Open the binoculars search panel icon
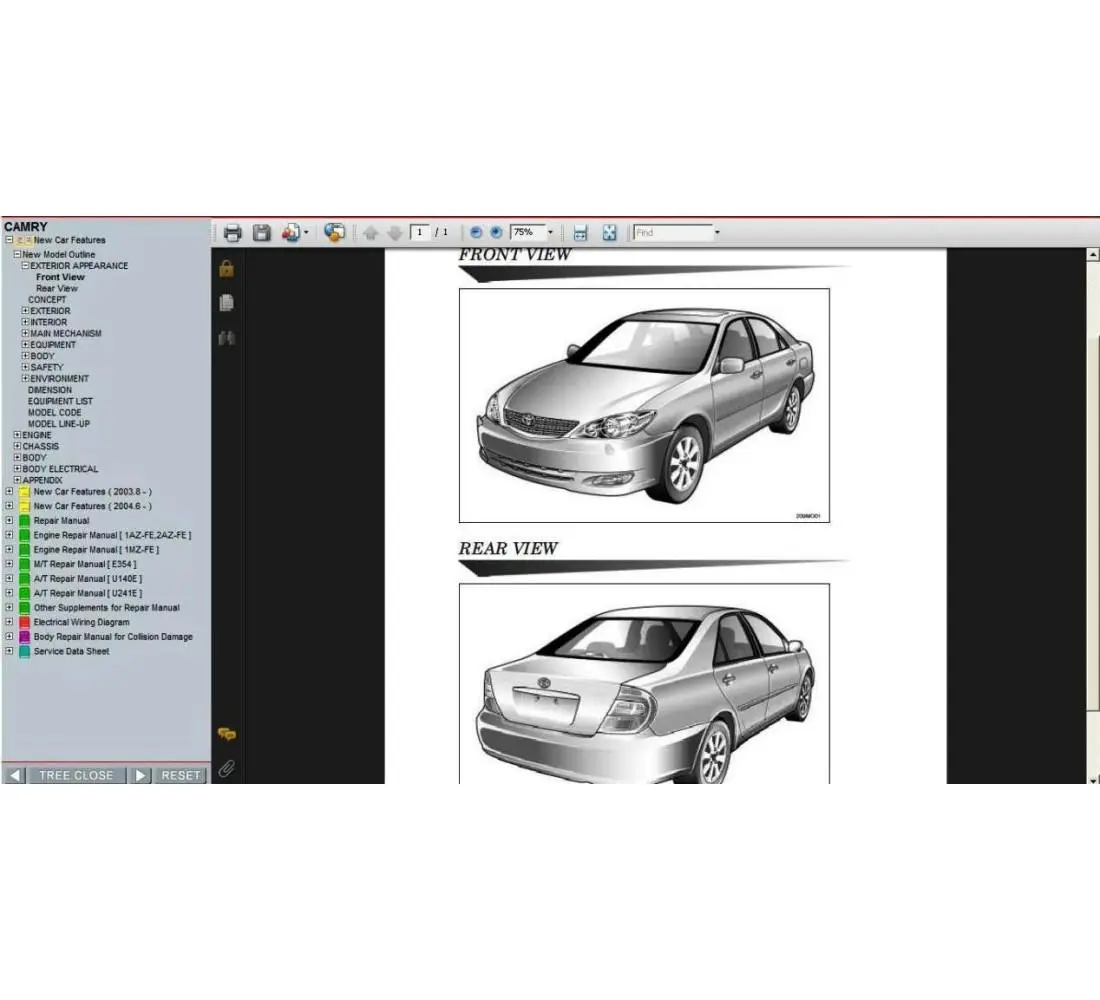The image size is (1100, 1000). (227, 338)
